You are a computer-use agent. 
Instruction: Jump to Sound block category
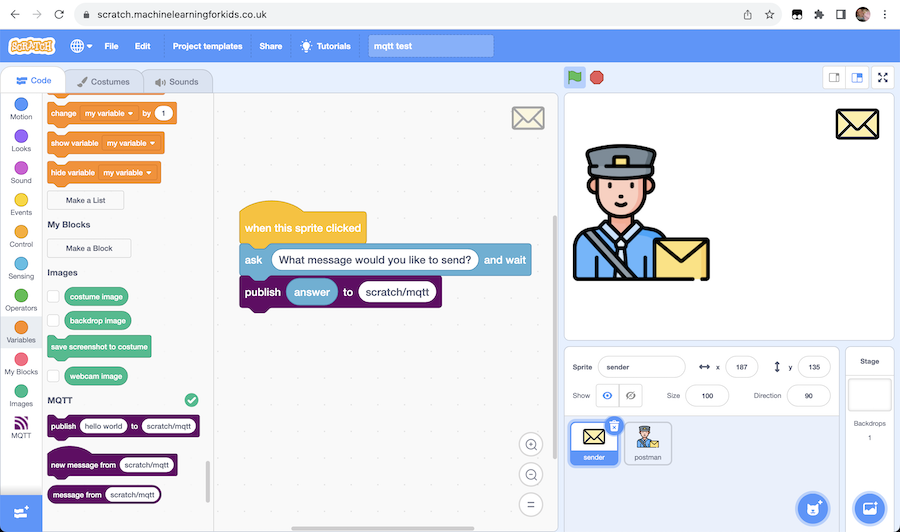click(x=21, y=172)
